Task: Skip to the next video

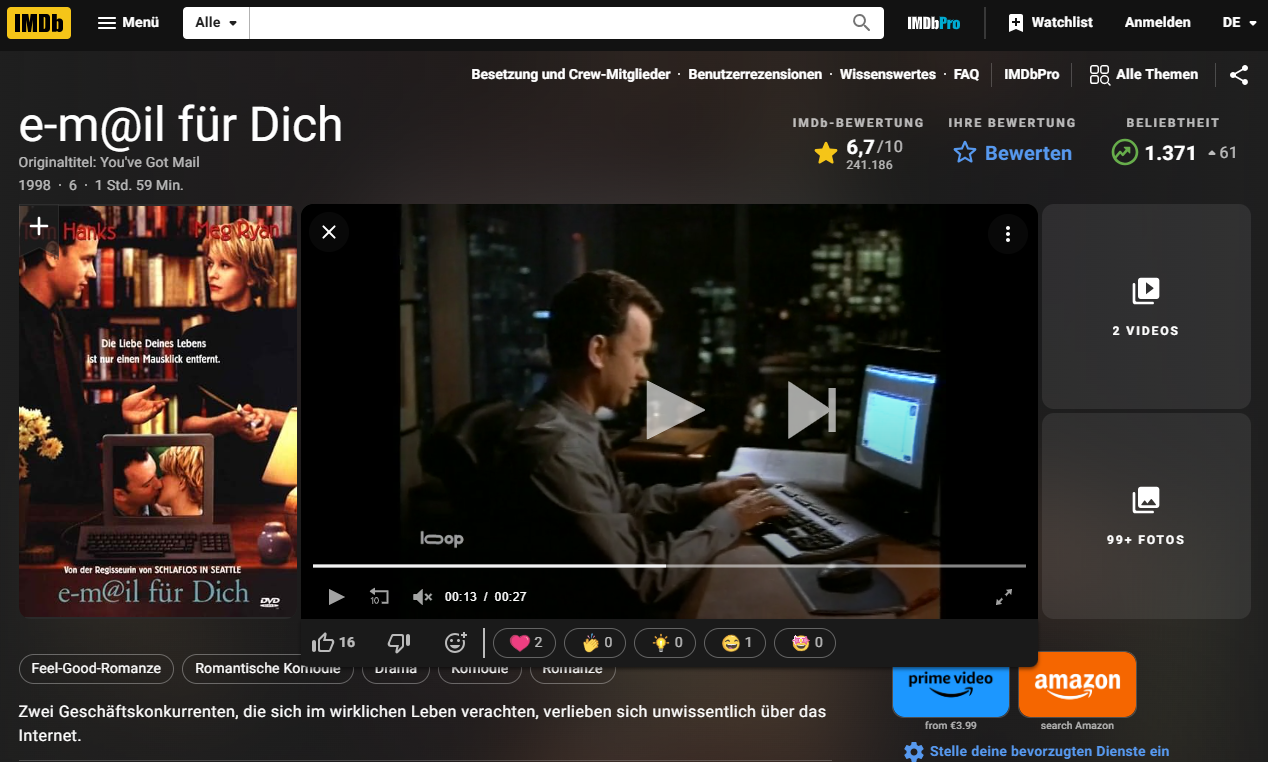Action: 811,410
